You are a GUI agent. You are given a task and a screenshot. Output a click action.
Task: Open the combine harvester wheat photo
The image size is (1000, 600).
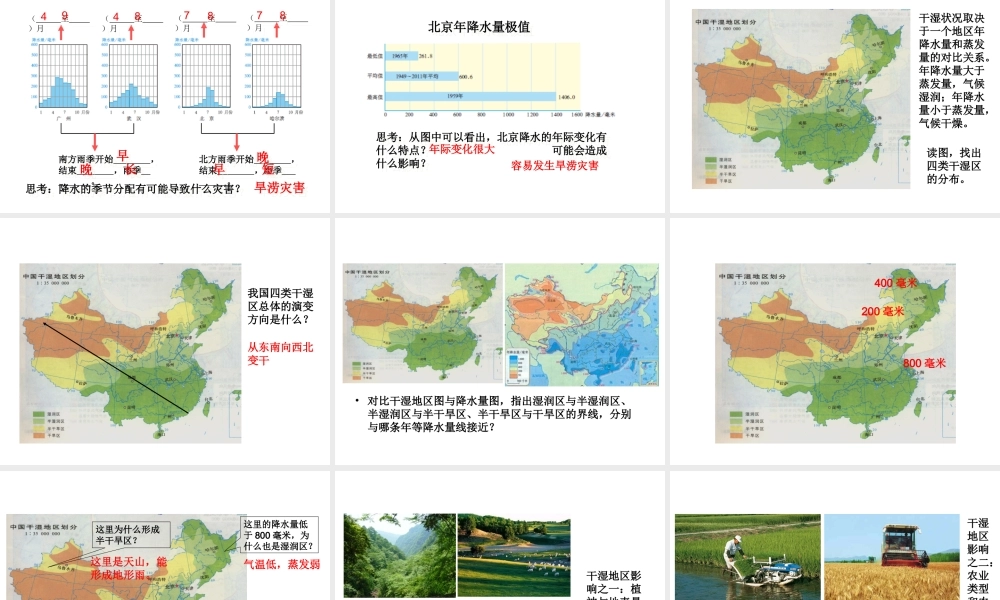(x=892, y=557)
